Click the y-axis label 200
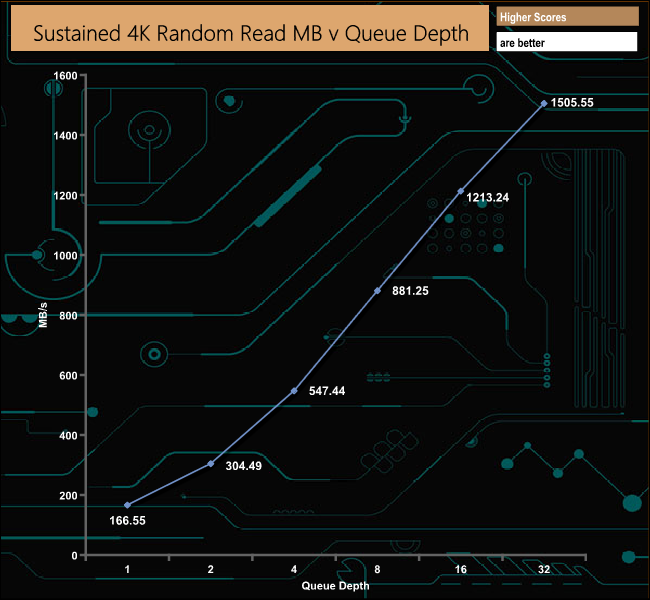The height and width of the screenshot is (600, 650). pyautogui.click(x=68, y=496)
